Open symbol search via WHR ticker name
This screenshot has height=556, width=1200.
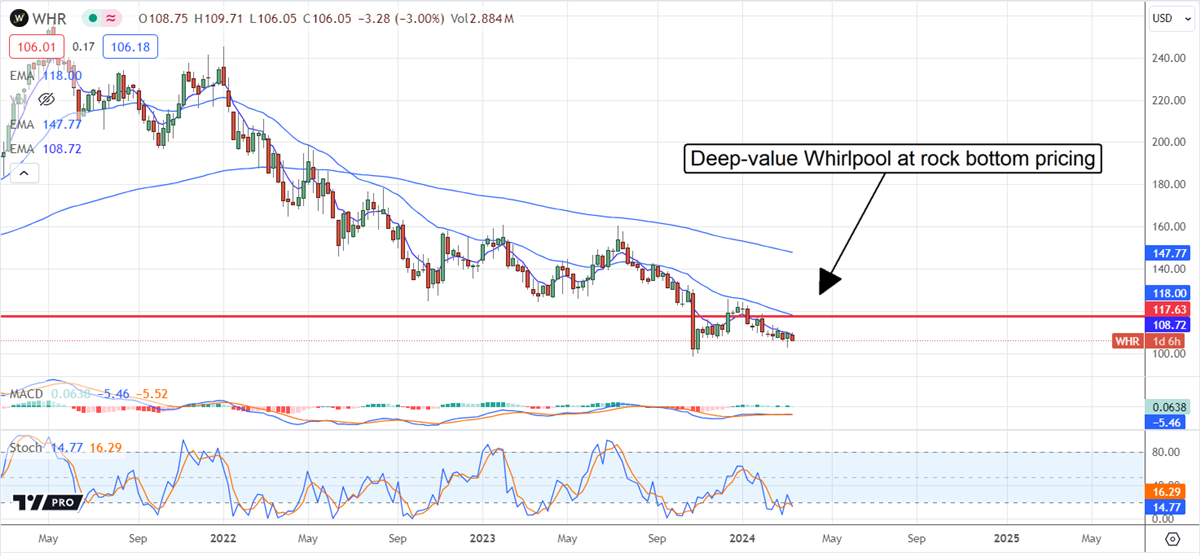point(50,19)
